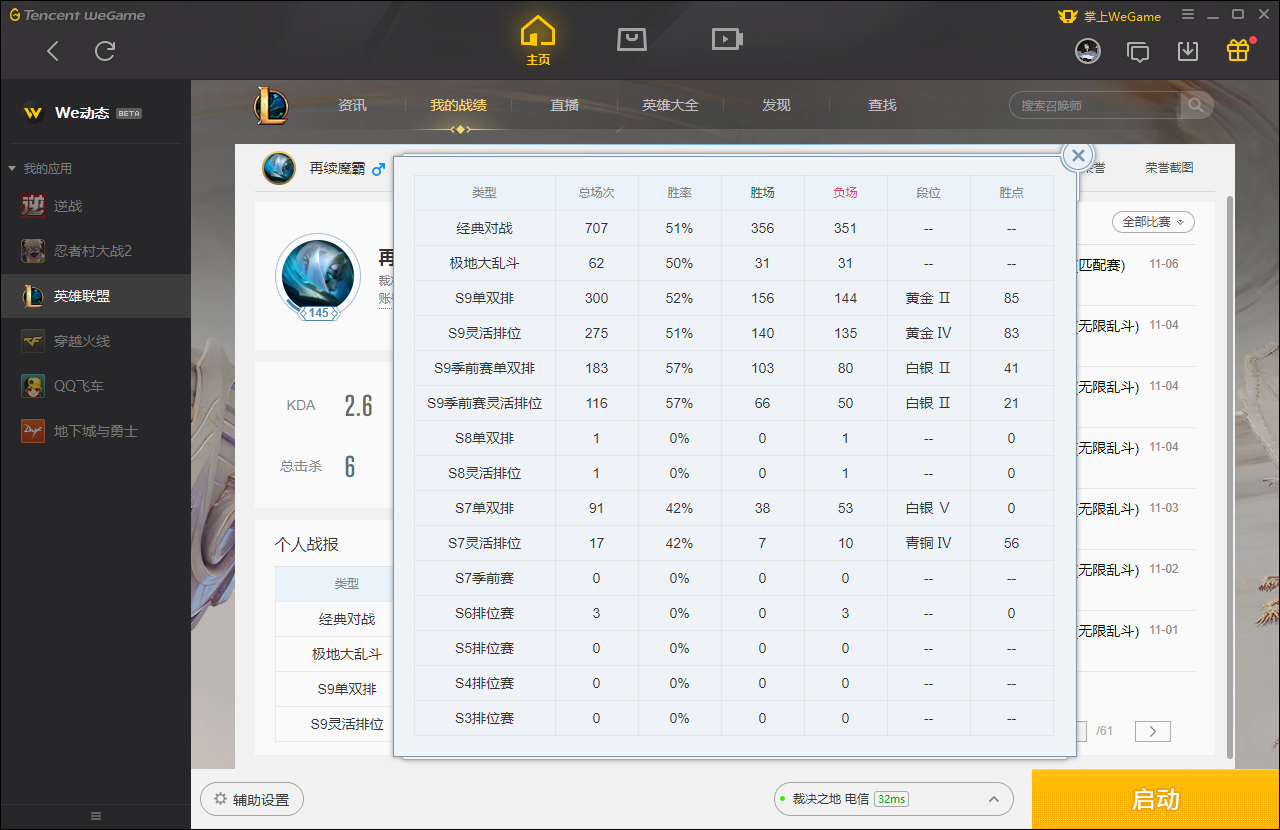Select 英雄联盟 in sidebar
The width and height of the screenshot is (1280, 830).
pyautogui.click(x=95, y=296)
